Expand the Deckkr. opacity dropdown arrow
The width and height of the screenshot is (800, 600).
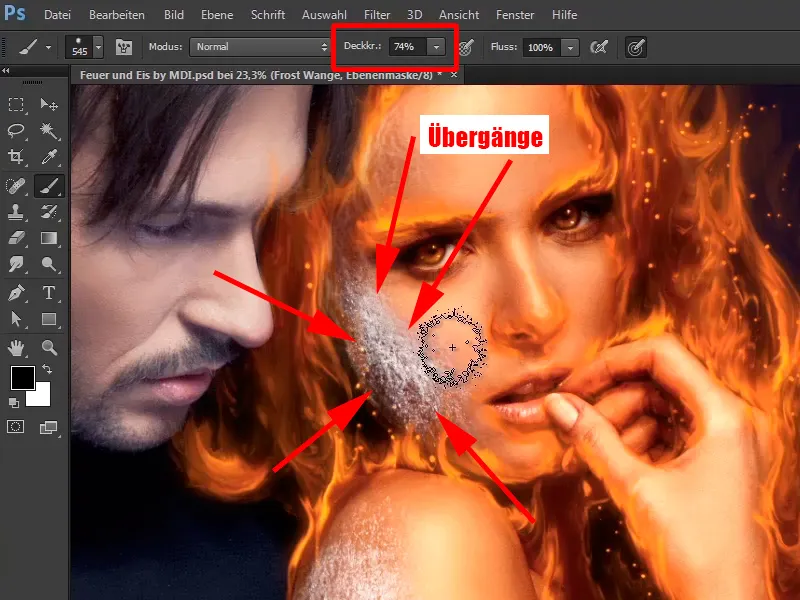[437, 47]
